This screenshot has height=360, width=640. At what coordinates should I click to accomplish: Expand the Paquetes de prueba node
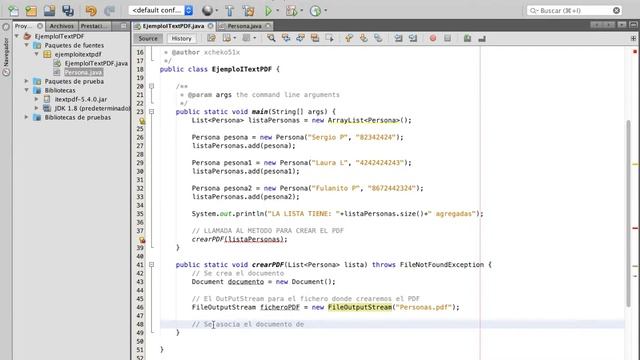(27, 81)
